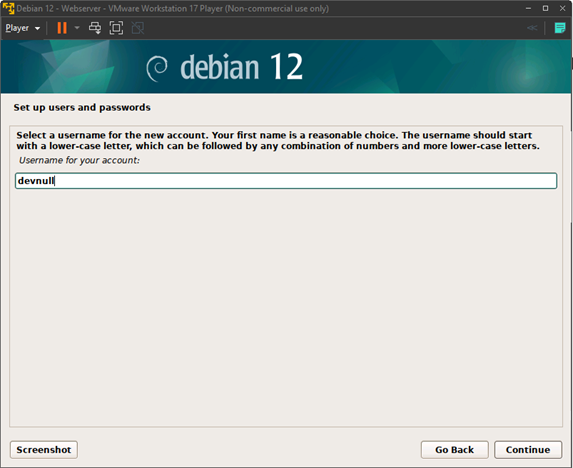Click the 'Set up users and passwords' heading
This screenshot has width=573, height=468.
coord(82,107)
